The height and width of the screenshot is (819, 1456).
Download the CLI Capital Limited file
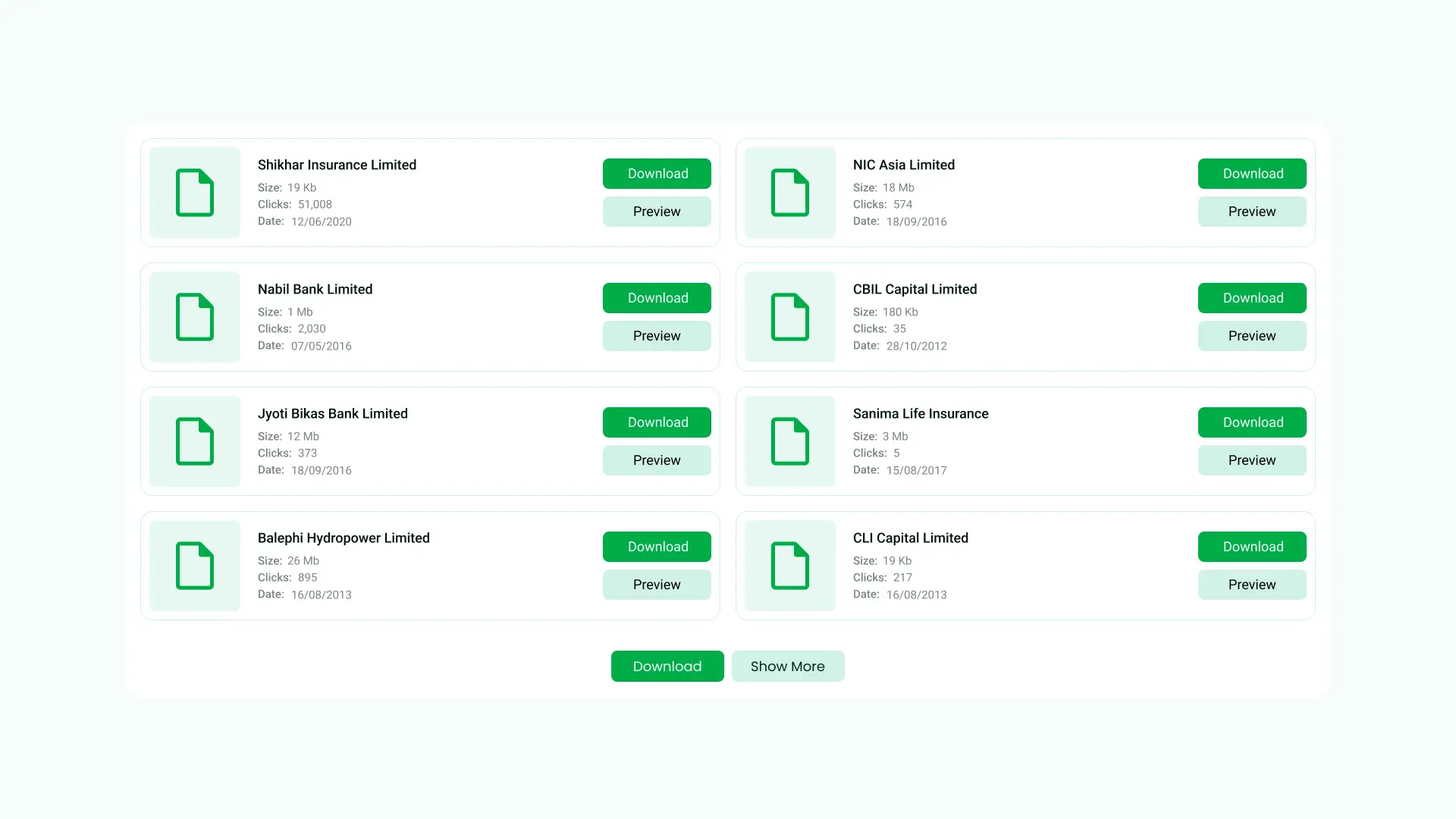(1252, 546)
